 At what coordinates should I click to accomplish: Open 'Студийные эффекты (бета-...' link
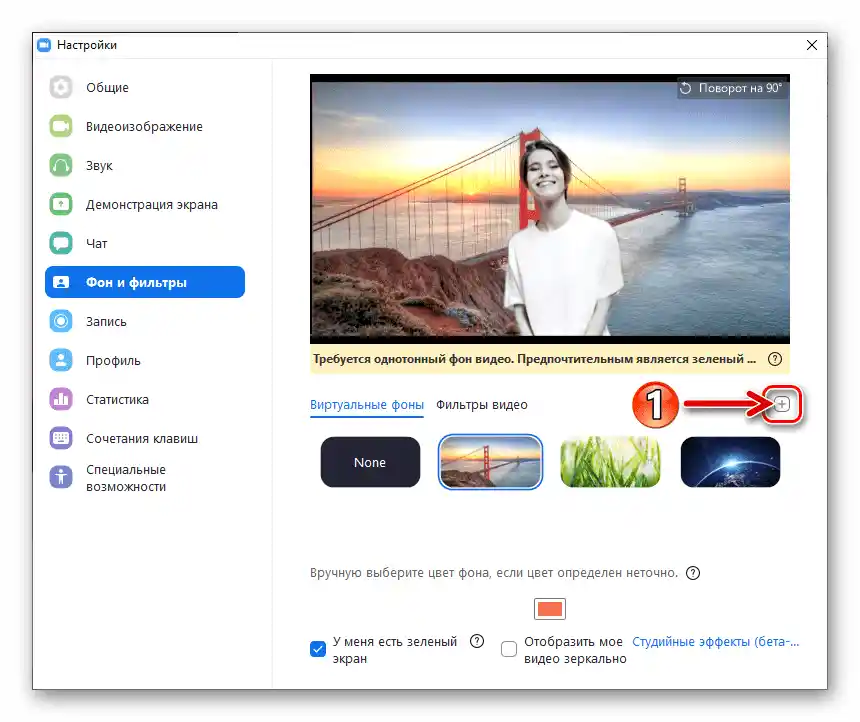click(716, 641)
